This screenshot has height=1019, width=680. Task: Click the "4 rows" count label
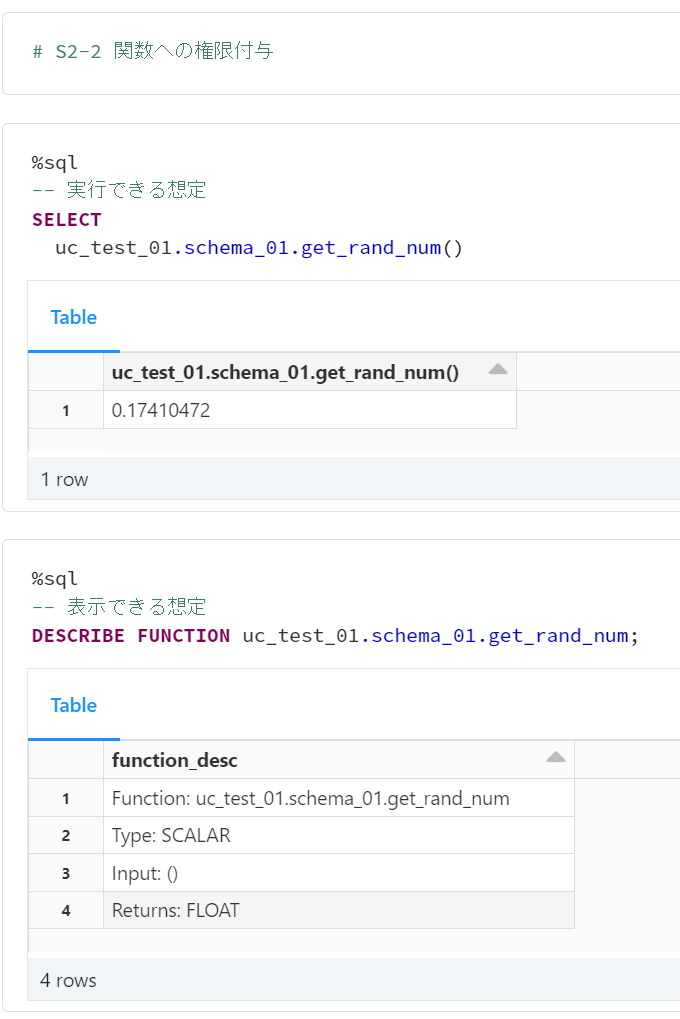(69, 980)
